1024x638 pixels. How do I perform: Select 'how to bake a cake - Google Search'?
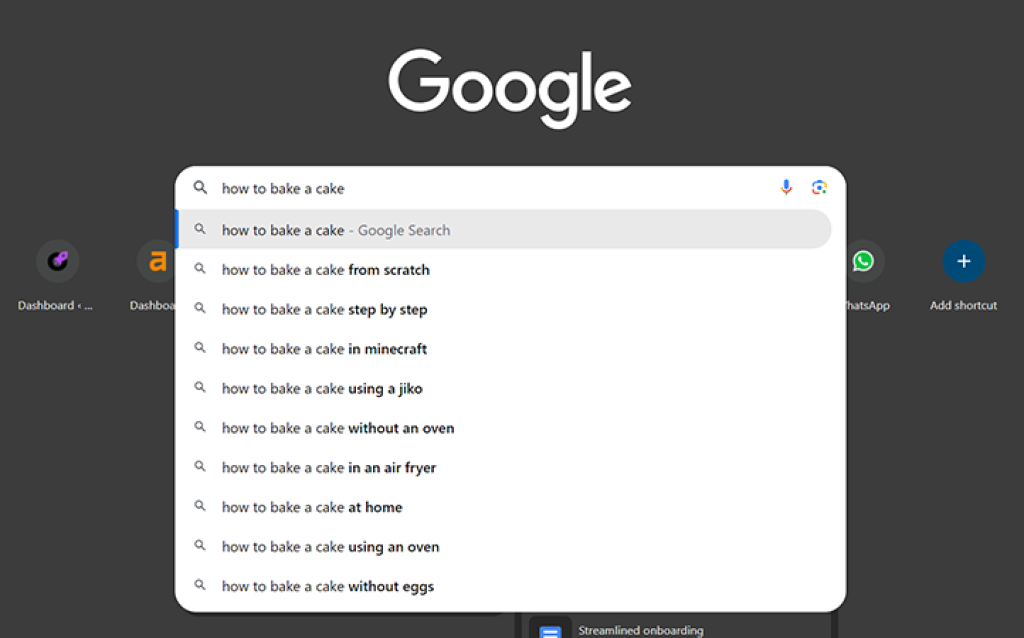point(336,230)
